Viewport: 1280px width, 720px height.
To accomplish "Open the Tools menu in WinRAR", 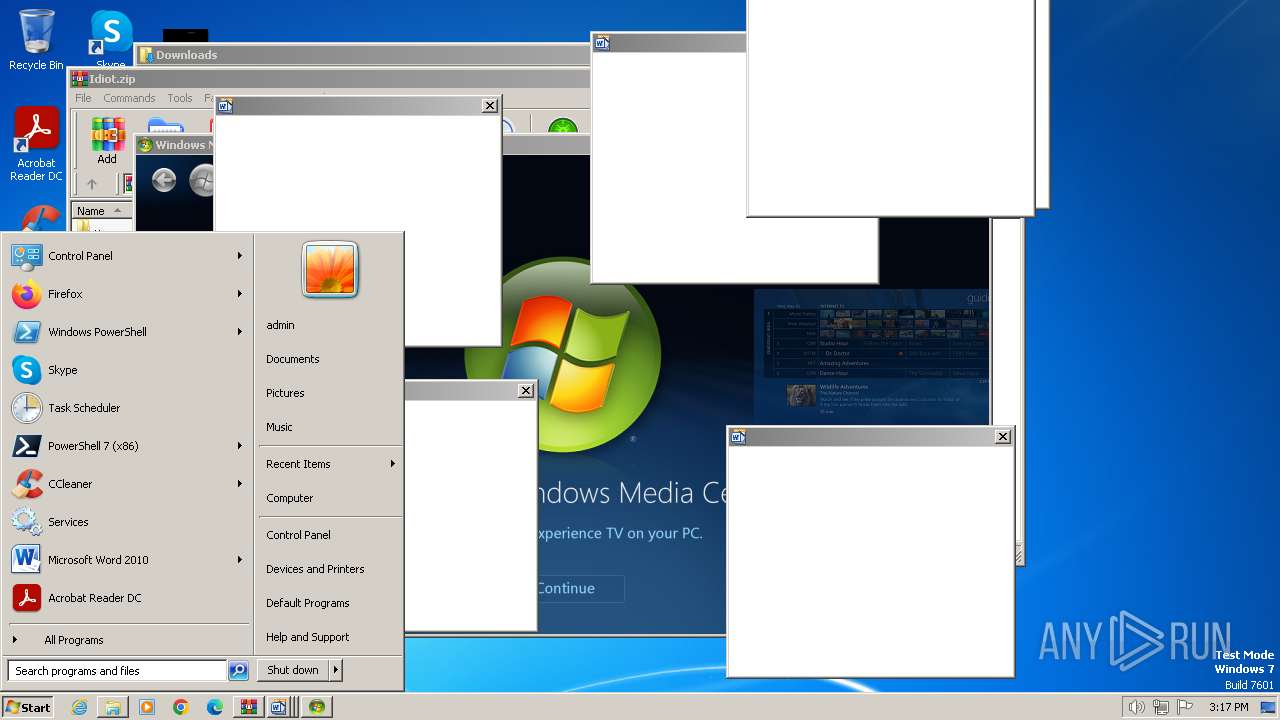I will pos(180,98).
